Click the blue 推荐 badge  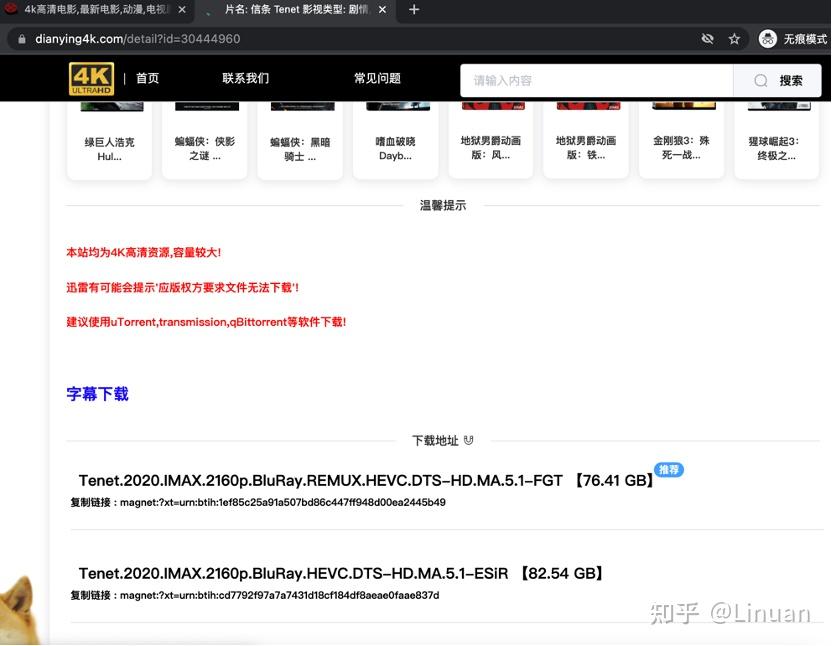tap(669, 469)
